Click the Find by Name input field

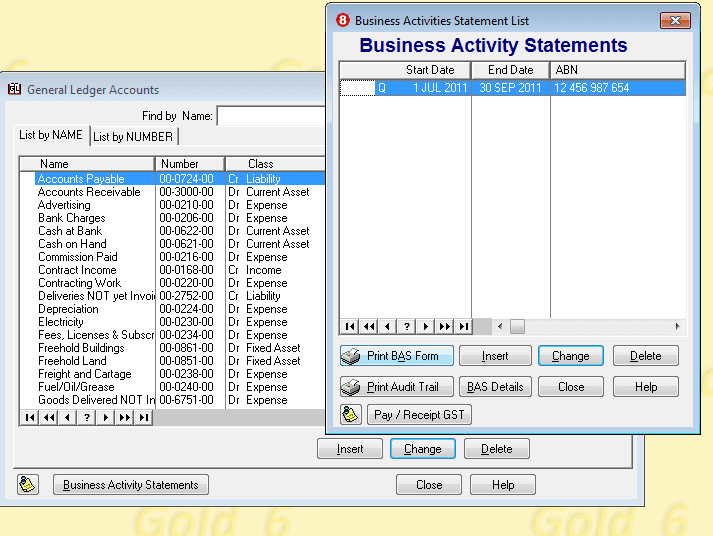click(x=271, y=116)
